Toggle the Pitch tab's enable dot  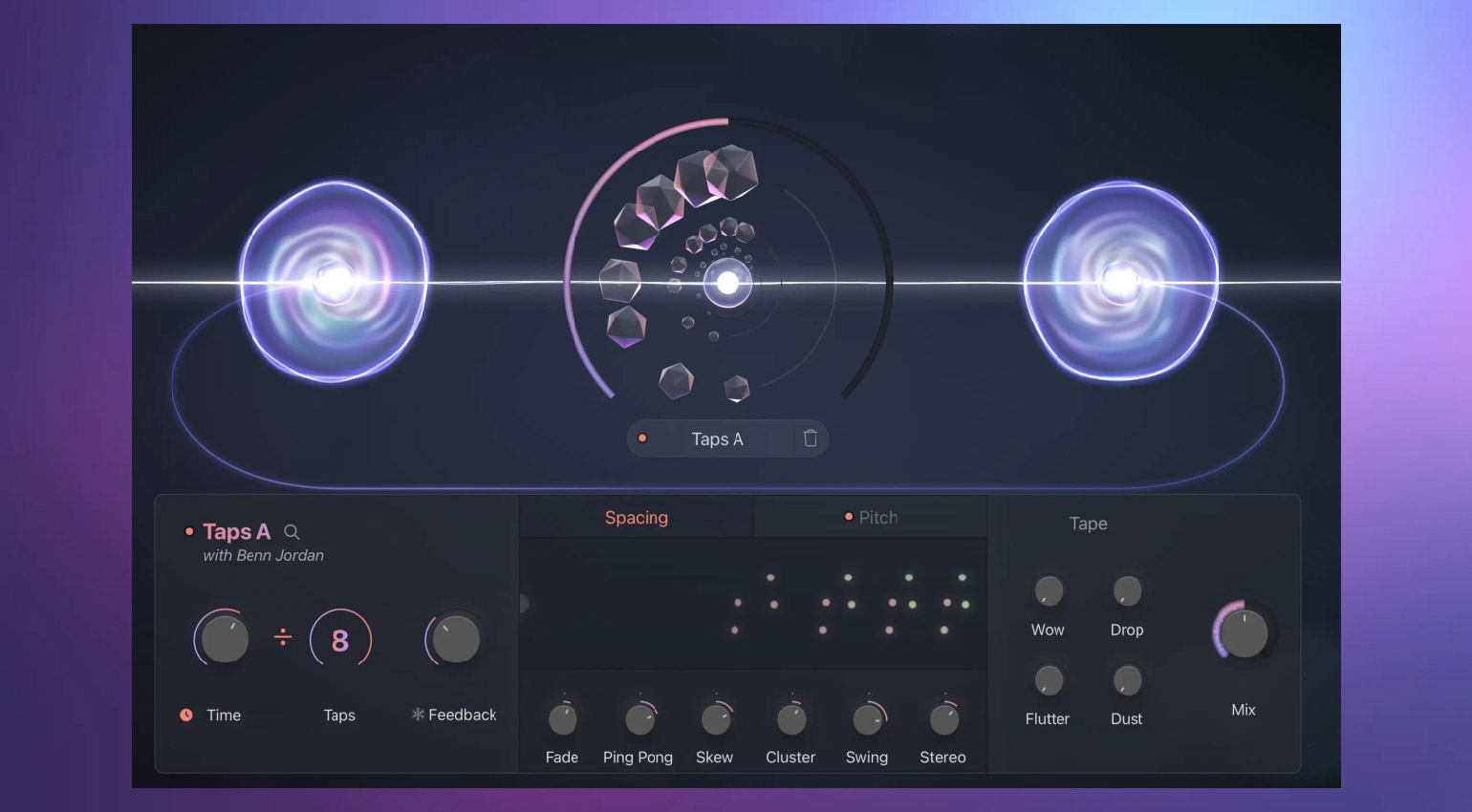click(x=848, y=517)
